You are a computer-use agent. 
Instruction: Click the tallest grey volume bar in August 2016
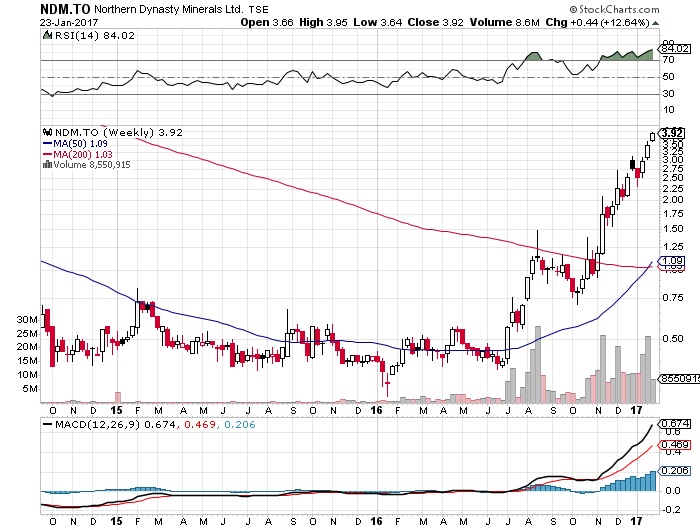pyautogui.click(x=538, y=364)
